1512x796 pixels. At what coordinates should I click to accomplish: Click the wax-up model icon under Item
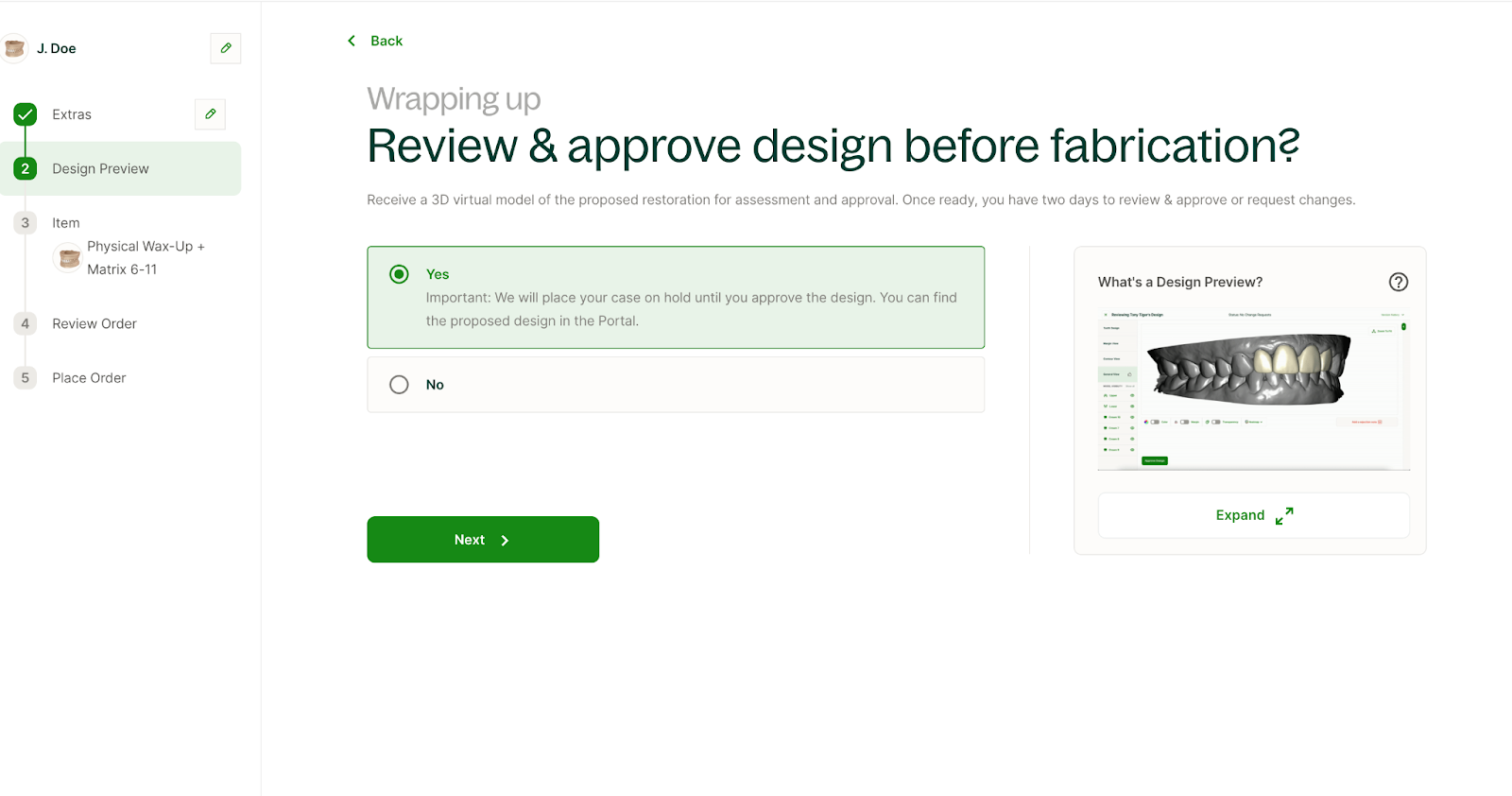pos(69,258)
